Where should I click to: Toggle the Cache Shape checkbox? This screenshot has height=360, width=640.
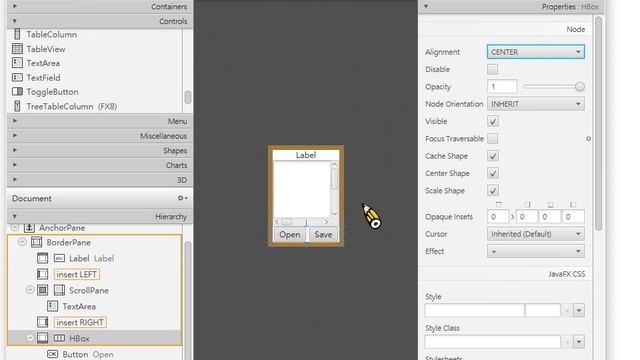[493, 156]
